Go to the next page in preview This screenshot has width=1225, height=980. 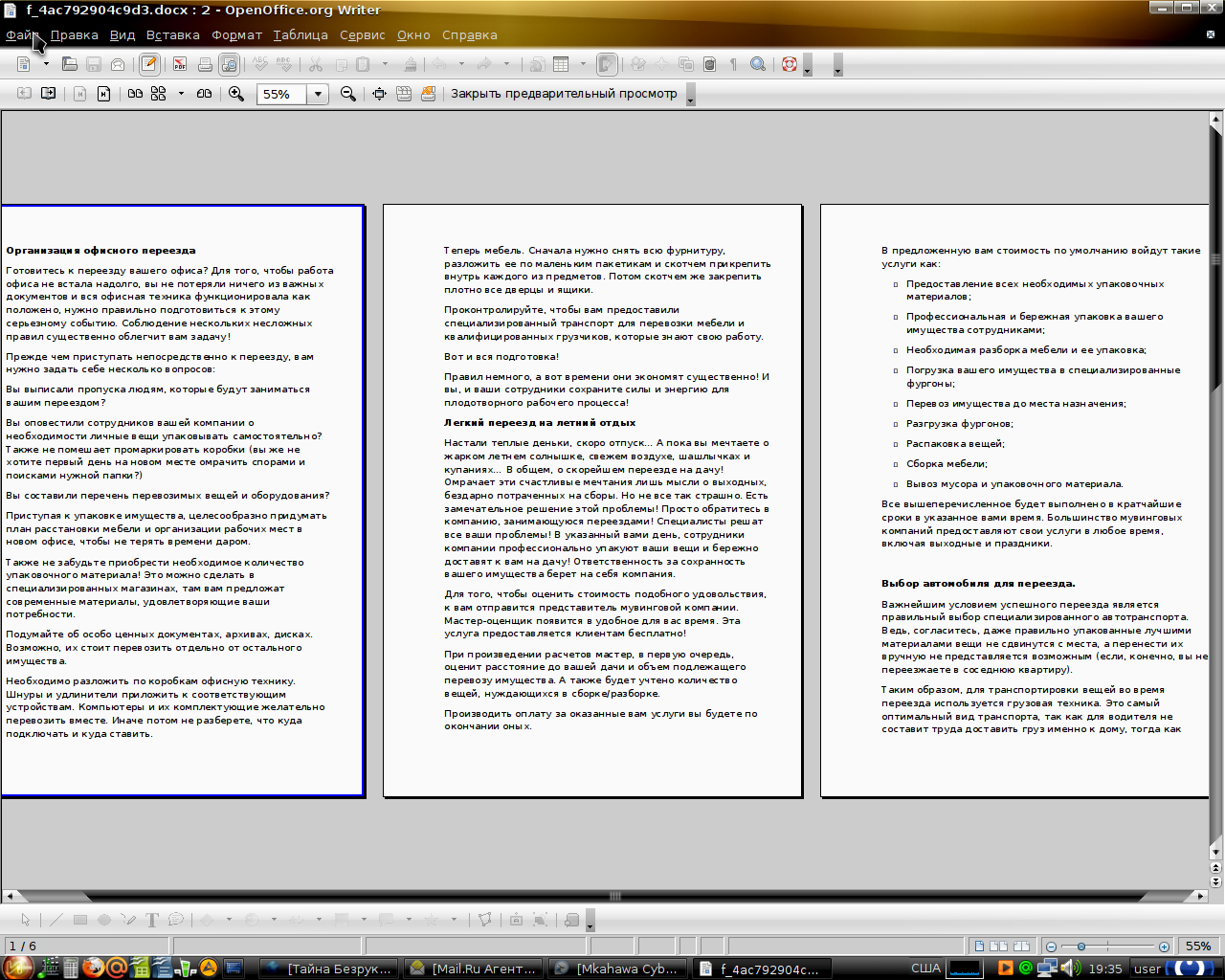pos(48,94)
